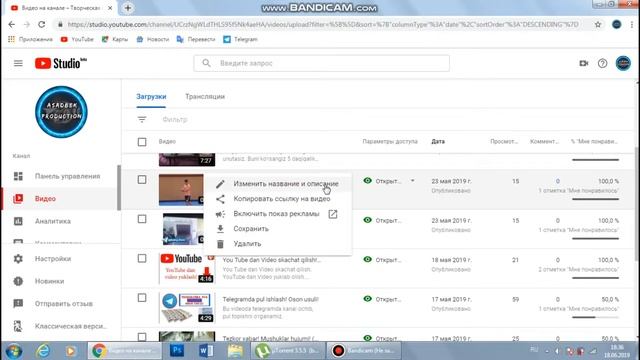
Task: Click thumbnail of You Tube dan Video skachat
Action: (x=187, y=268)
